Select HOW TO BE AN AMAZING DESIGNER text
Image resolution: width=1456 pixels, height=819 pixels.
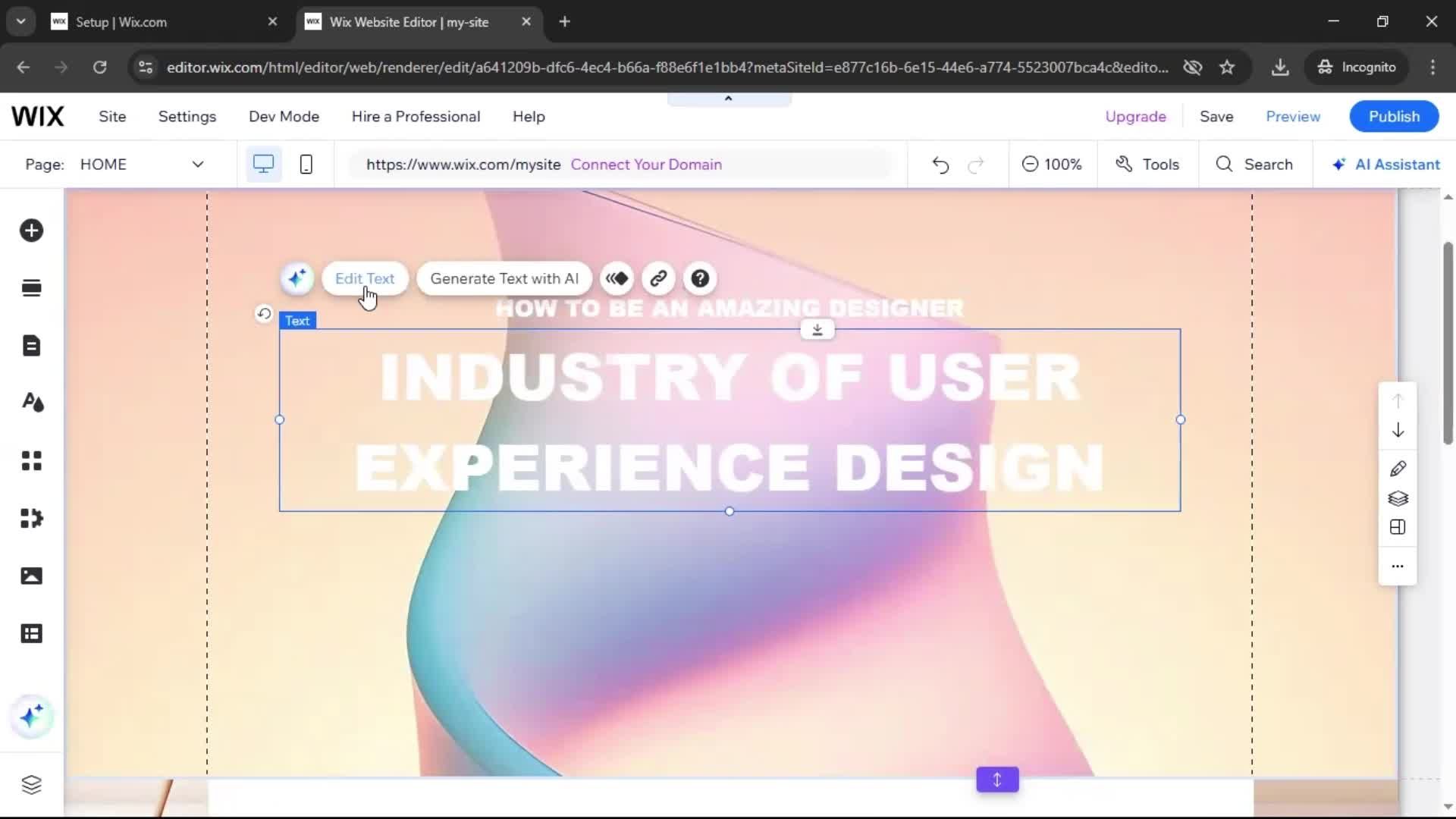click(x=729, y=308)
